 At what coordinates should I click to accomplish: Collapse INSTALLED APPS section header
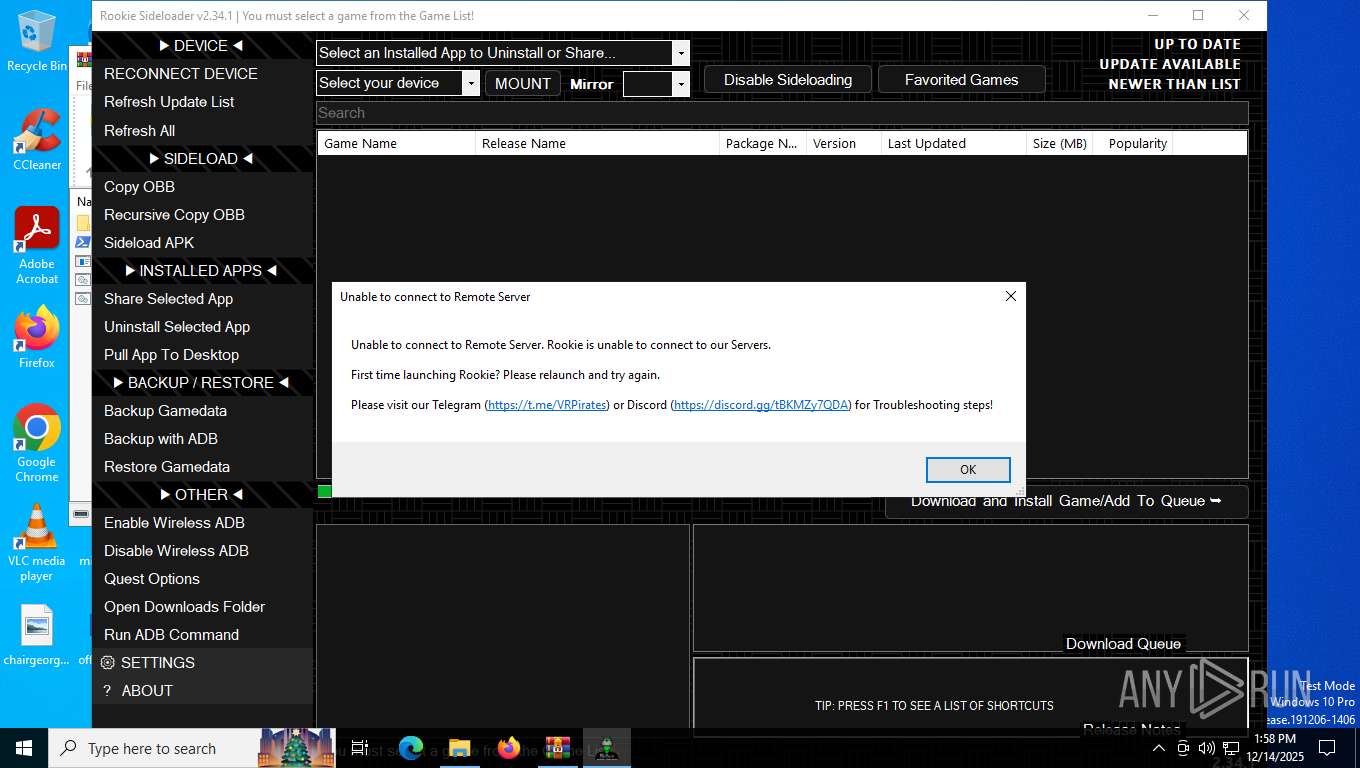point(202,270)
